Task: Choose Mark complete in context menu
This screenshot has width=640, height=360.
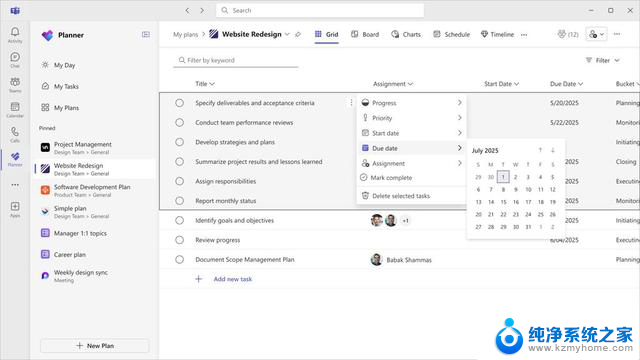Action: point(412,178)
